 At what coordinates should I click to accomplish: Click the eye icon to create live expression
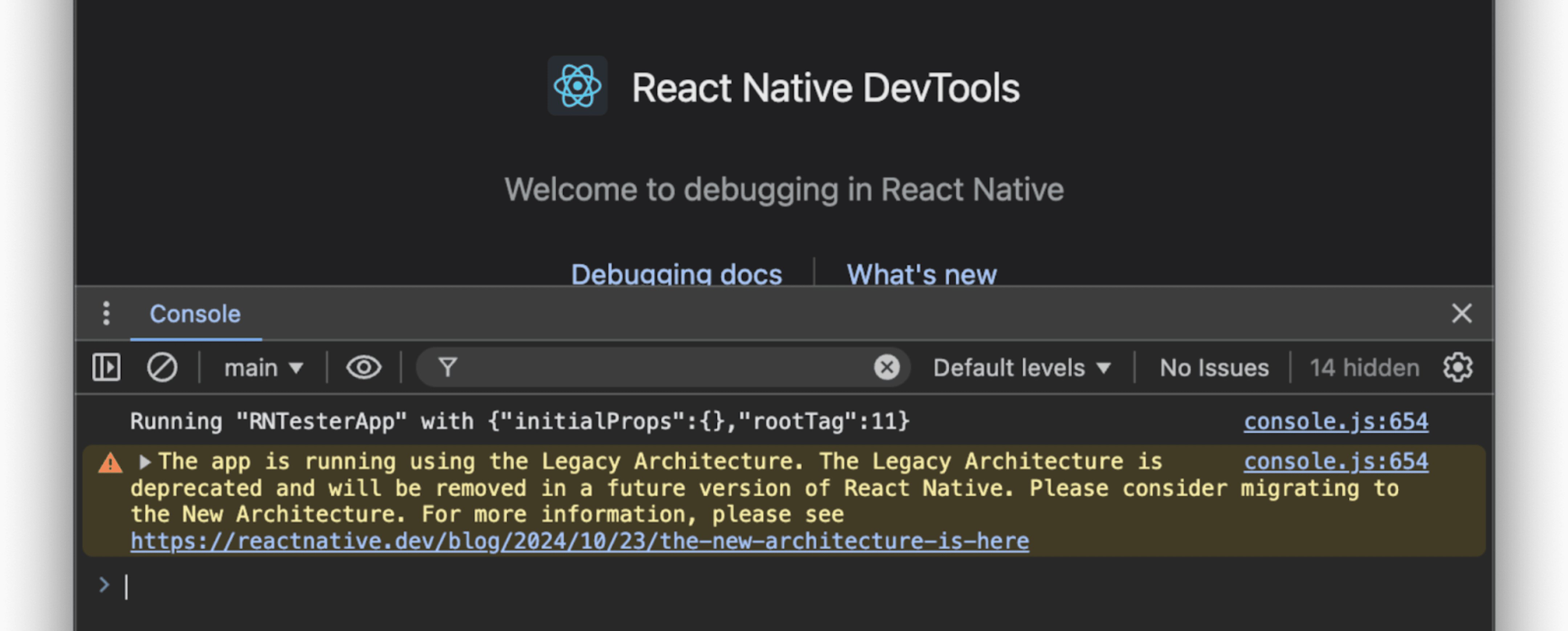tap(363, 367)
